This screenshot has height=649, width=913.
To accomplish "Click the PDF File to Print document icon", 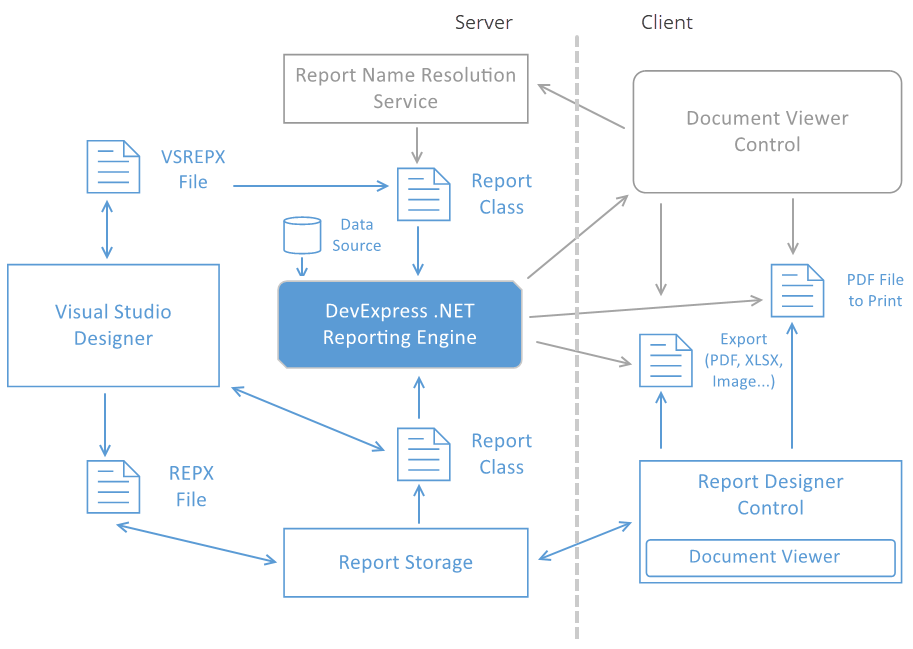I will [x=797, y=290].
